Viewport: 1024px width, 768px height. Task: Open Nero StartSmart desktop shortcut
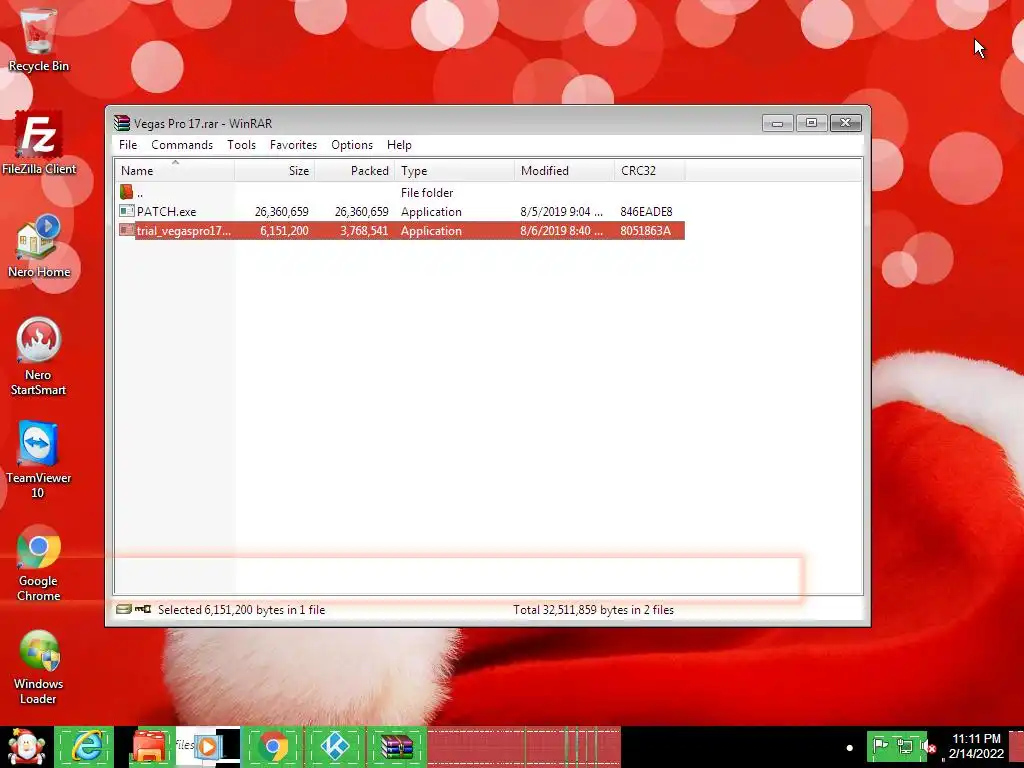[38, 357]
